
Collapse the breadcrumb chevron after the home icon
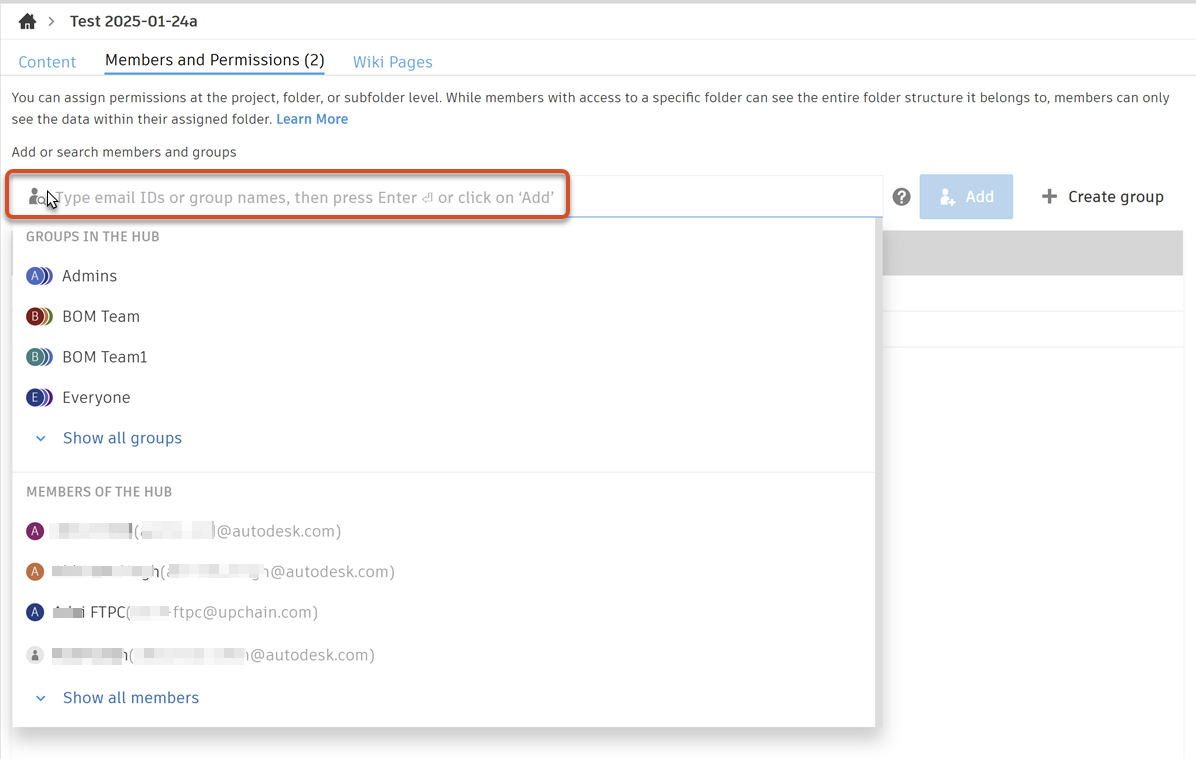49,20
